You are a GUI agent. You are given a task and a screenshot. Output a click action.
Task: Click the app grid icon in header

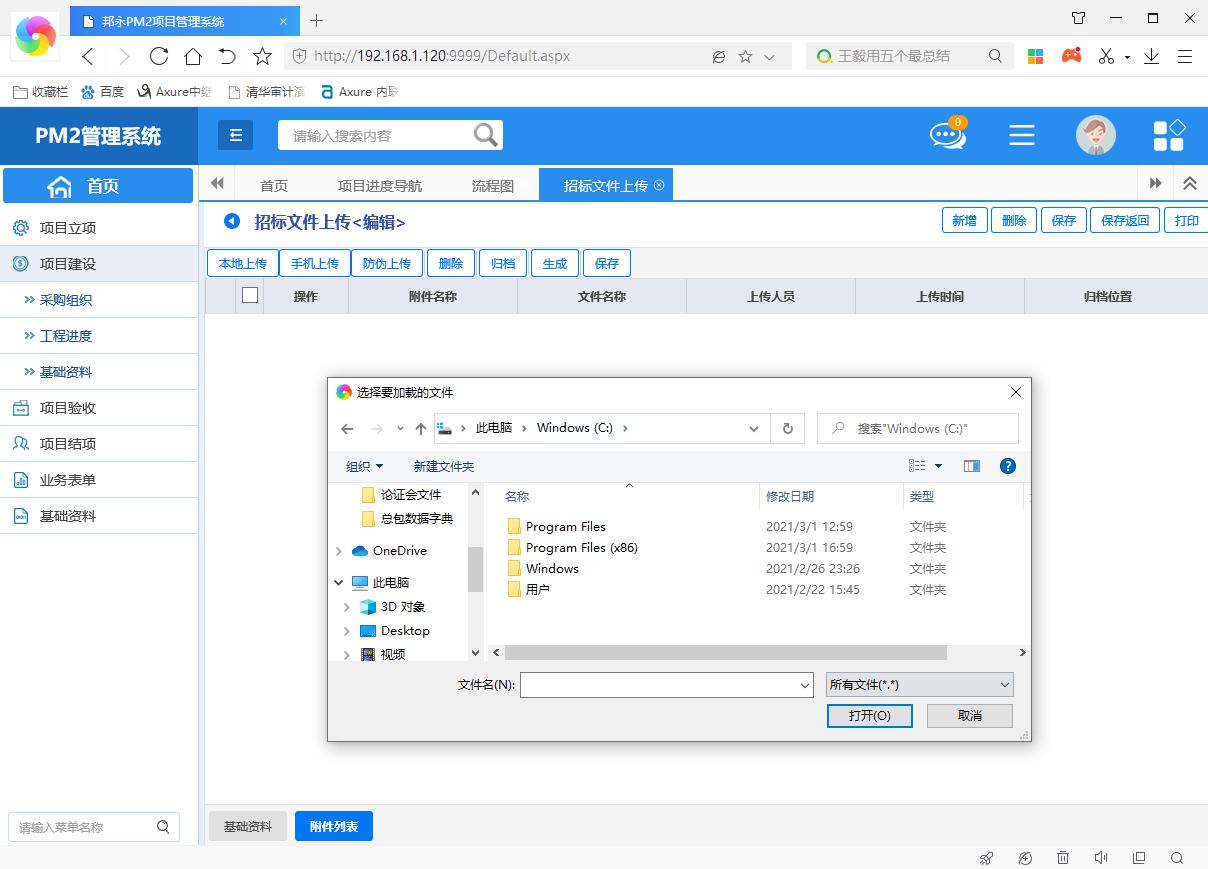tap(1168, 135)
